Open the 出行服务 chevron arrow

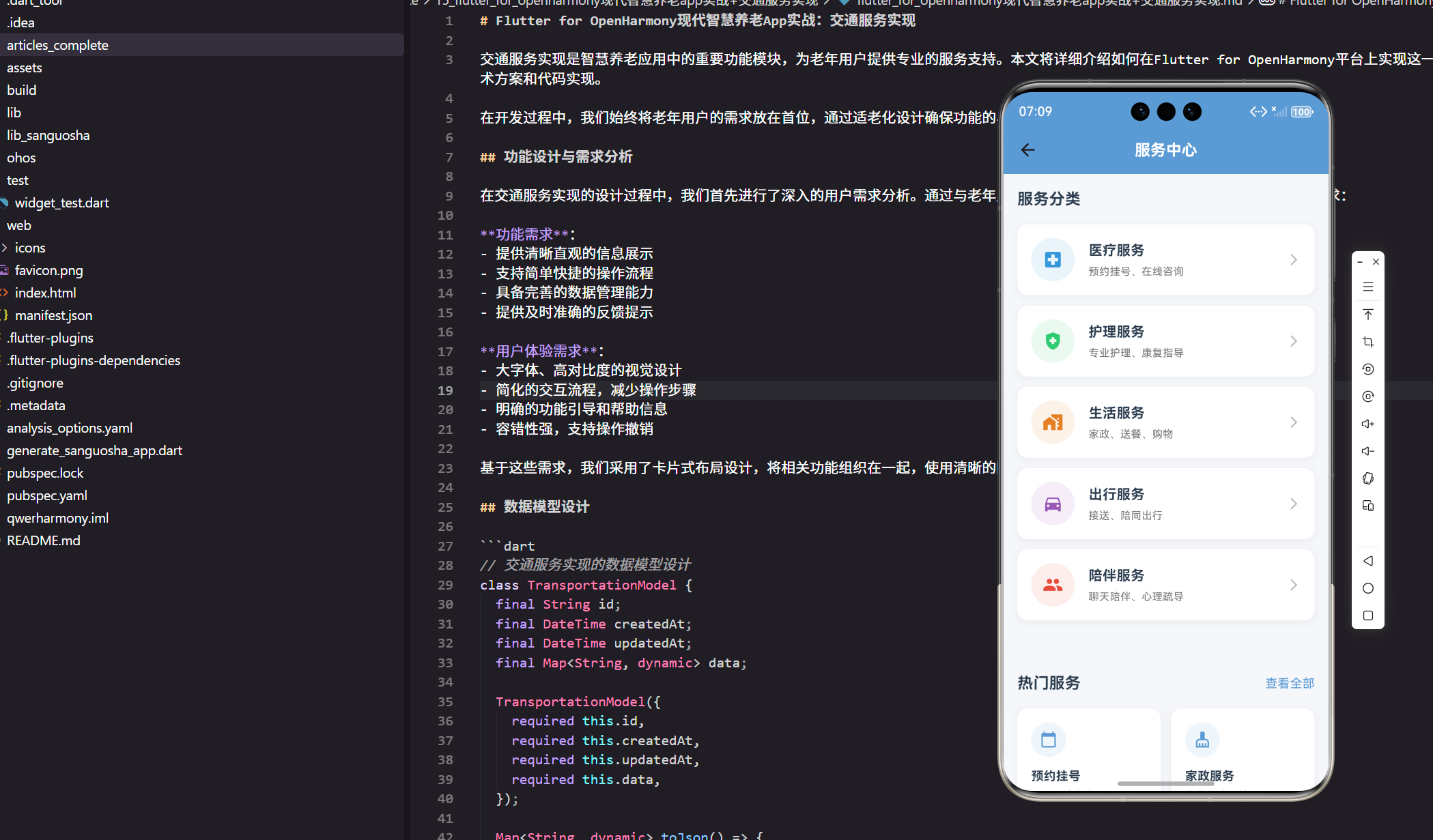[x=1294, y=504]
